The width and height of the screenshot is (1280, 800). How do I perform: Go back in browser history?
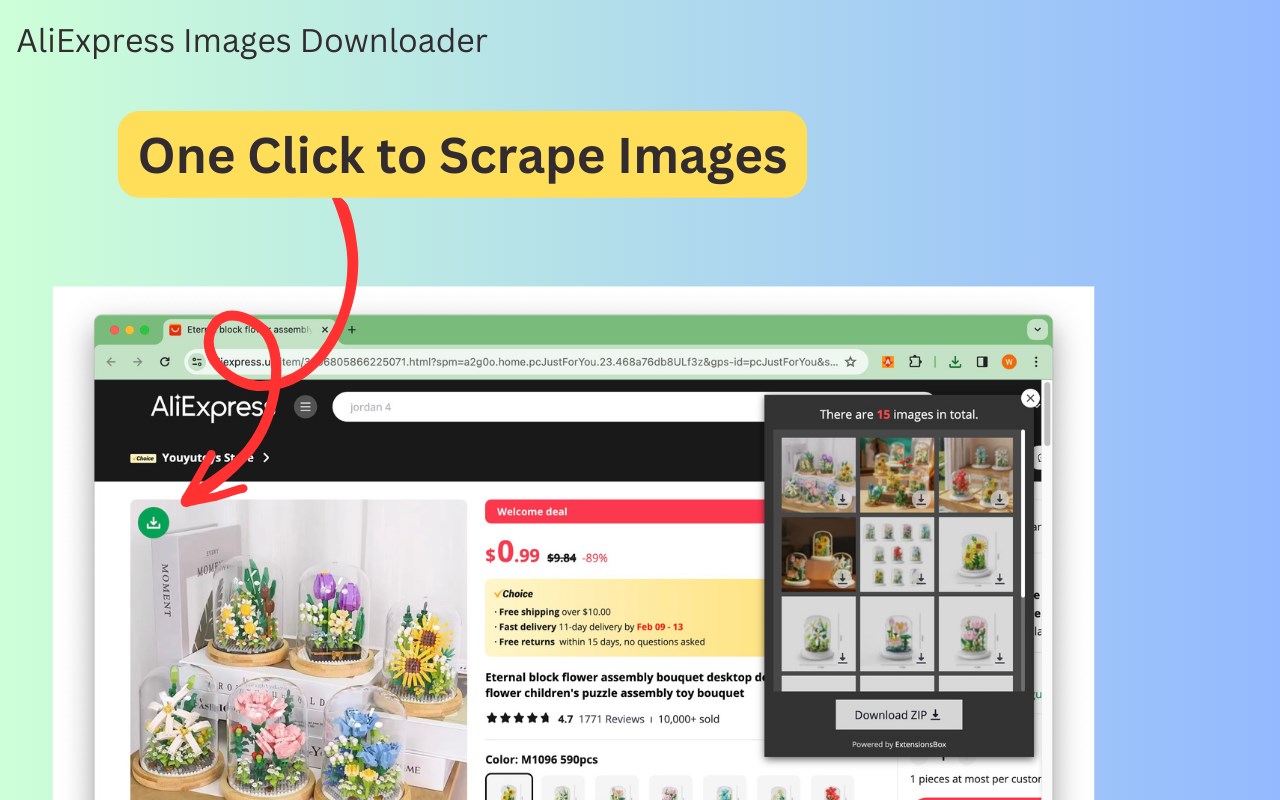(111, 361)
